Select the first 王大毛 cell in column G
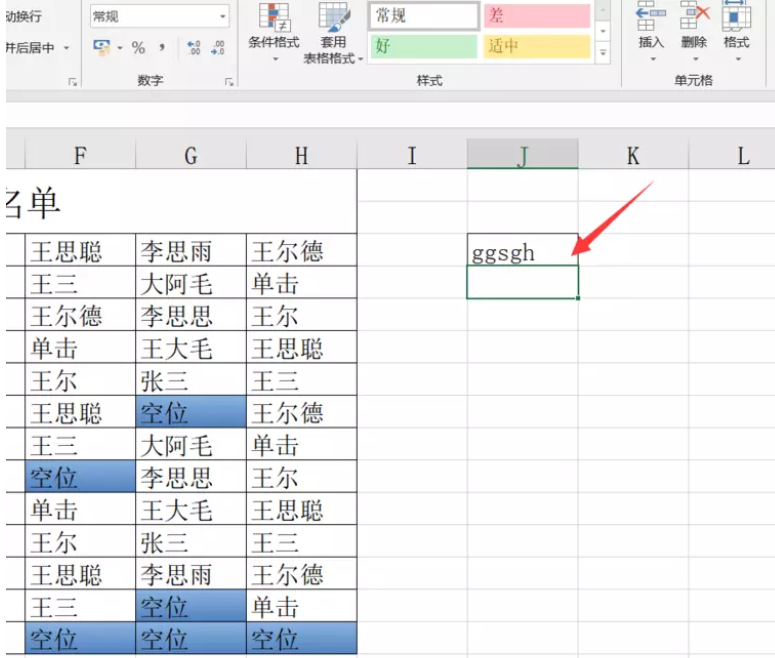Image resolution: width=775 pixels, height=658 pixels. pyautogui.click(x=191, y=348)
